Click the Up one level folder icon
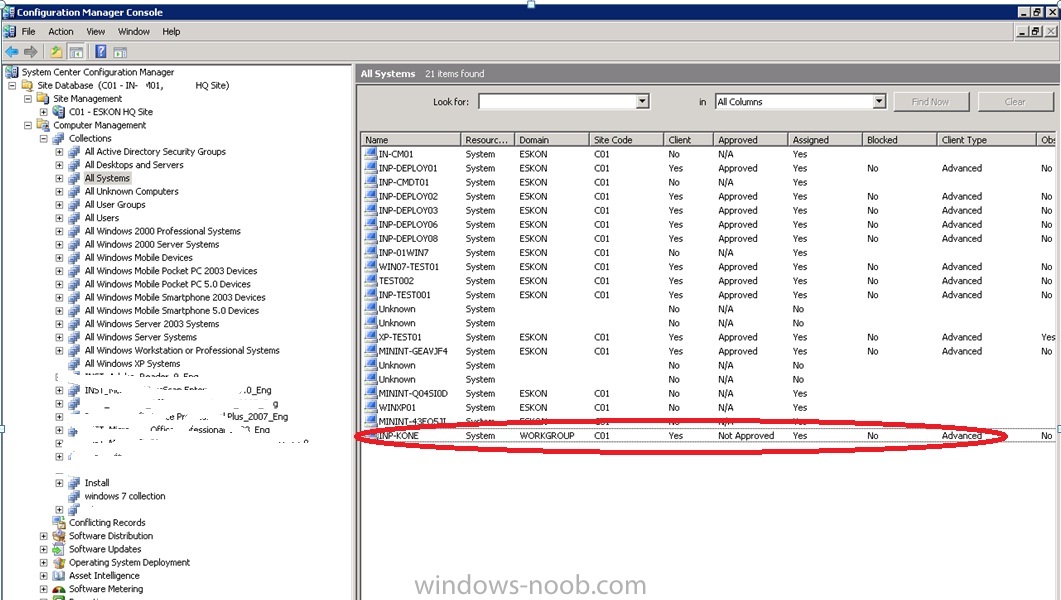The width and height of the screenshot is (1061, 600). pos(56,51)
